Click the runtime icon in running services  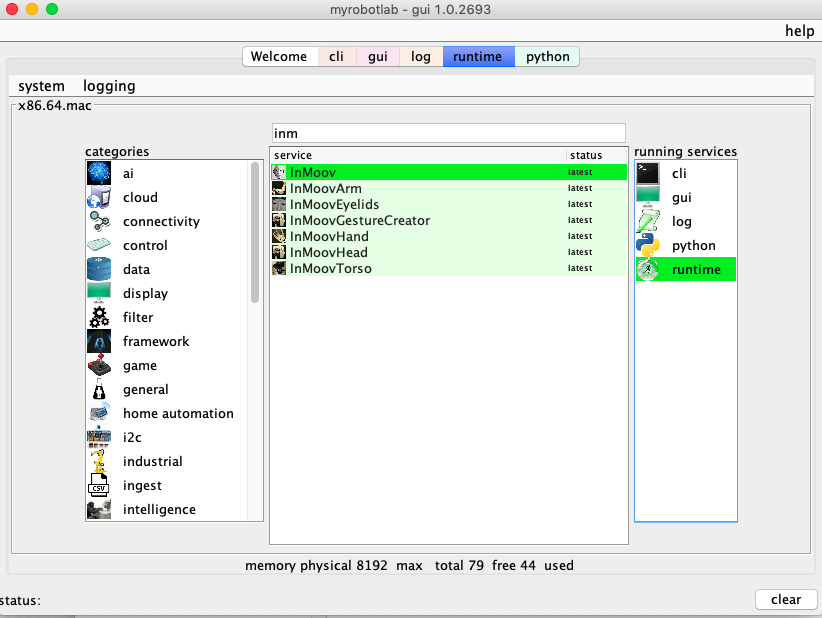648,269
